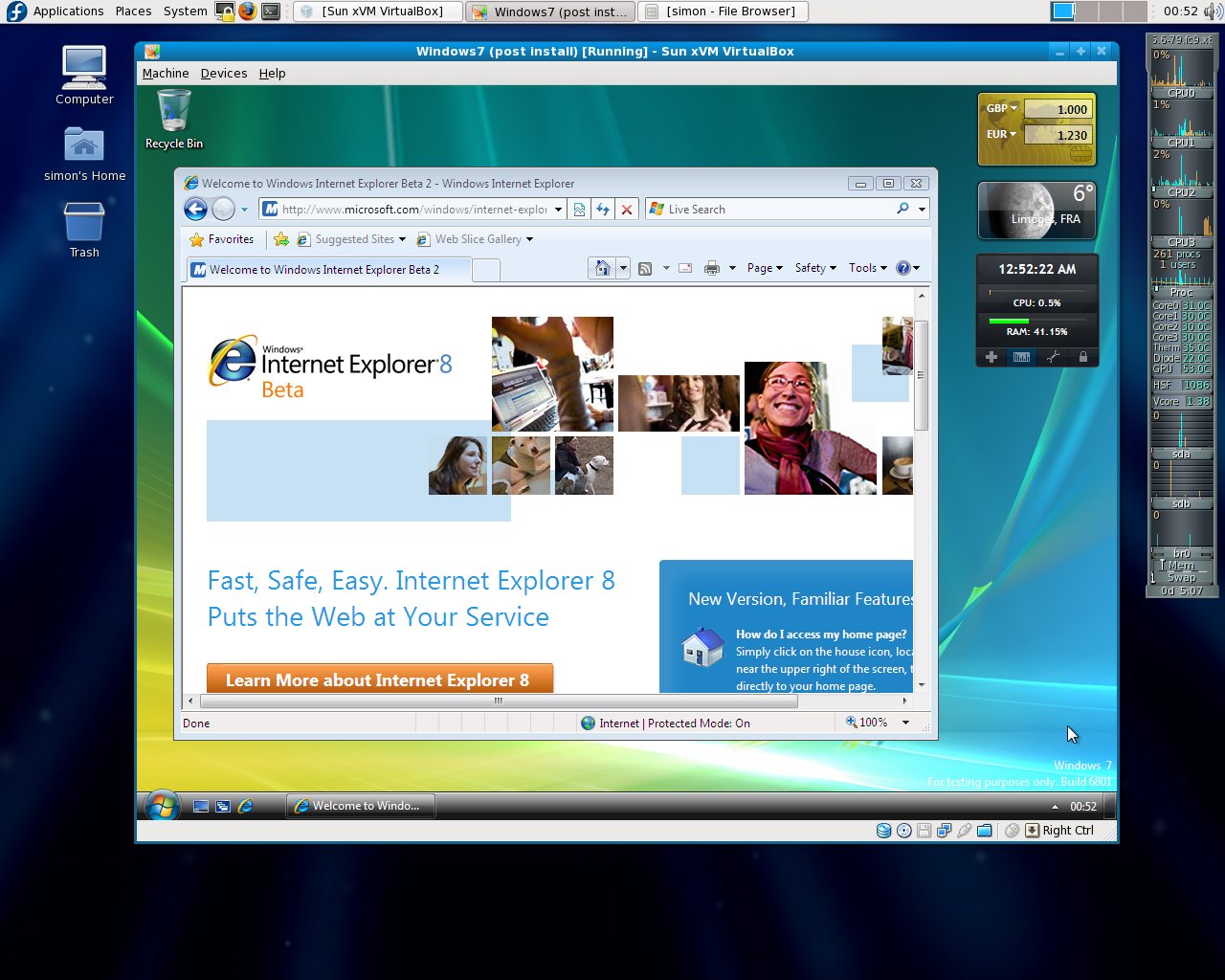Image resolution: width=1225 pixels, height=980 pixels.
Task: Launch Internet Explorer from quick launch
Action: [x=245, y=806]
